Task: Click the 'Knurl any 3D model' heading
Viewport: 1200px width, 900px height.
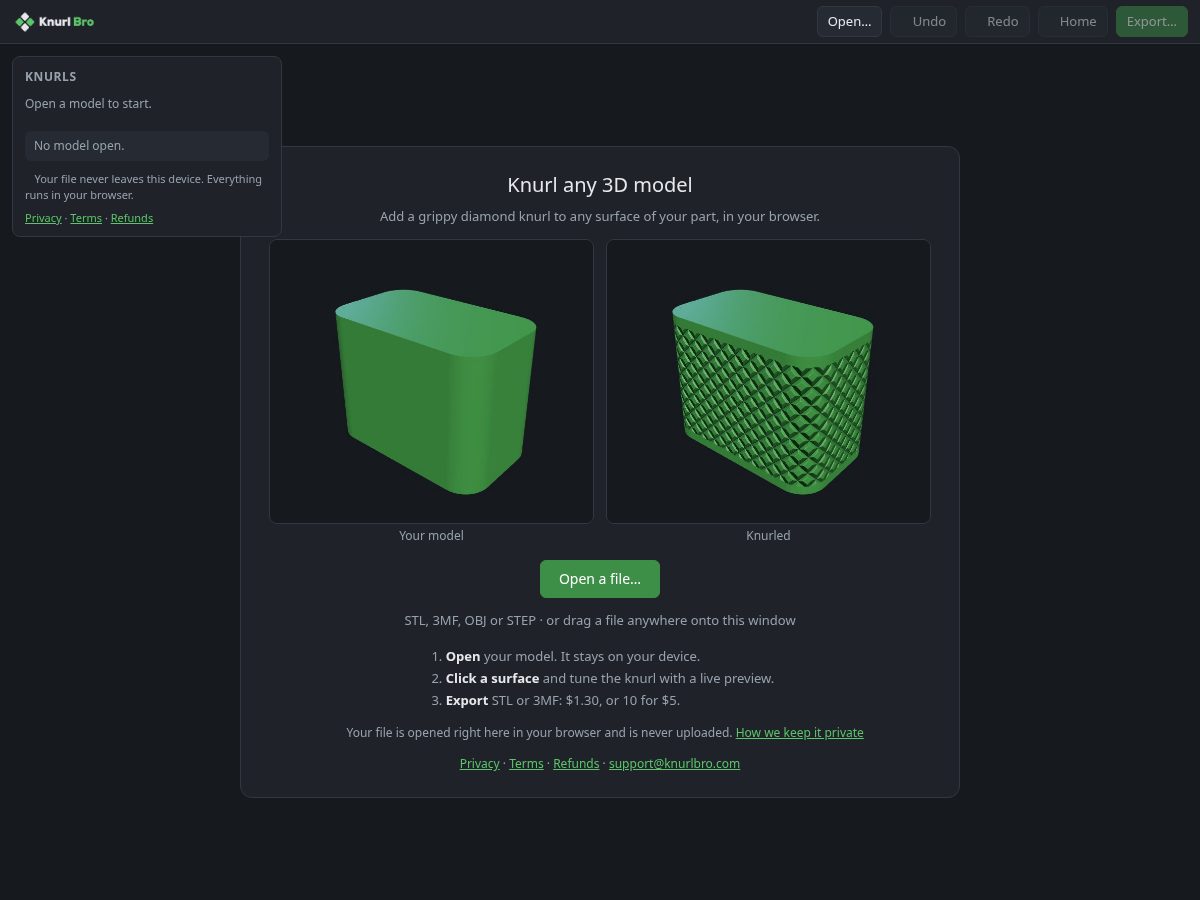Action: click(600, 185)
